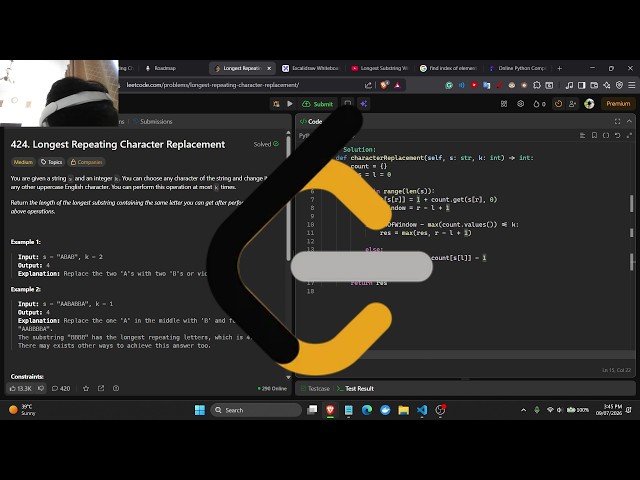Open a new browser tab with plus
Image resolution: width=640 pixels, height=480 pixels.
coord(560,68)
